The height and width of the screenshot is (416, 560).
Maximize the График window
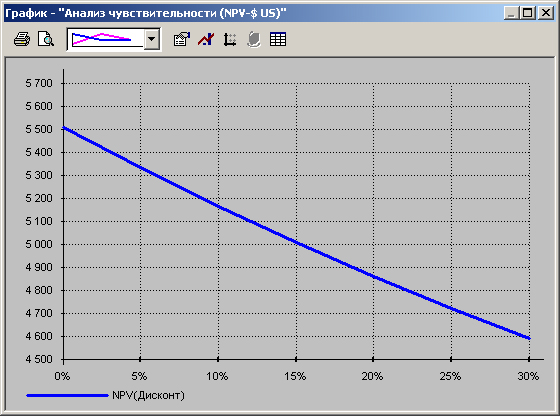click(x=527, y=13)
